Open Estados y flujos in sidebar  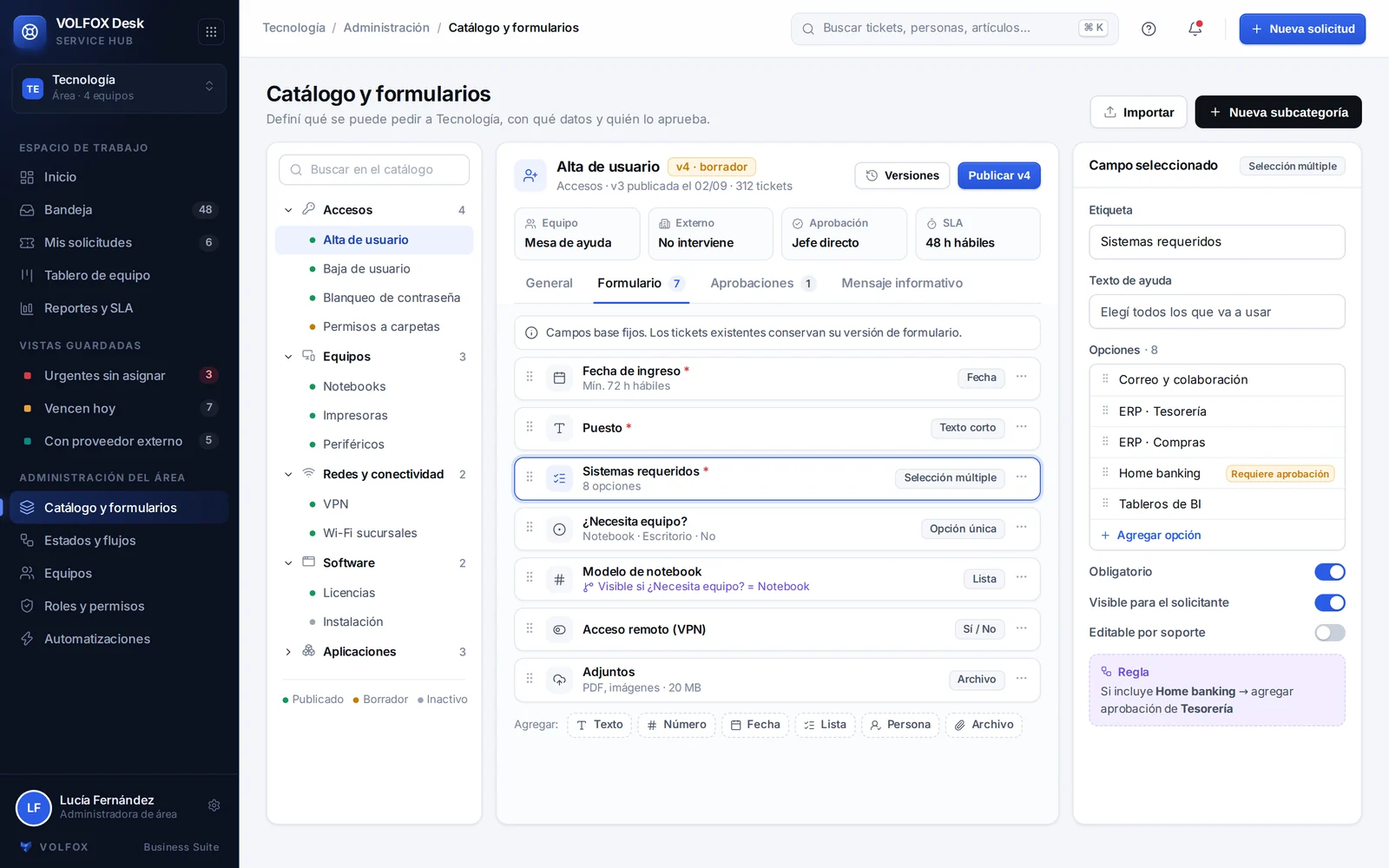pos(119,541)
